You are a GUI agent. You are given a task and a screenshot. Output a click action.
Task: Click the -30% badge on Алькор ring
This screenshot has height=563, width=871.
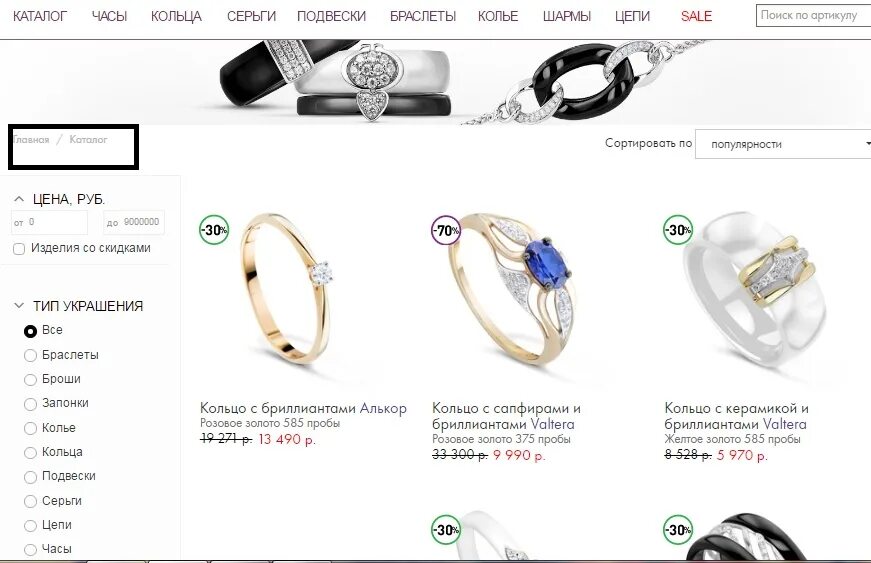(214, 229)
